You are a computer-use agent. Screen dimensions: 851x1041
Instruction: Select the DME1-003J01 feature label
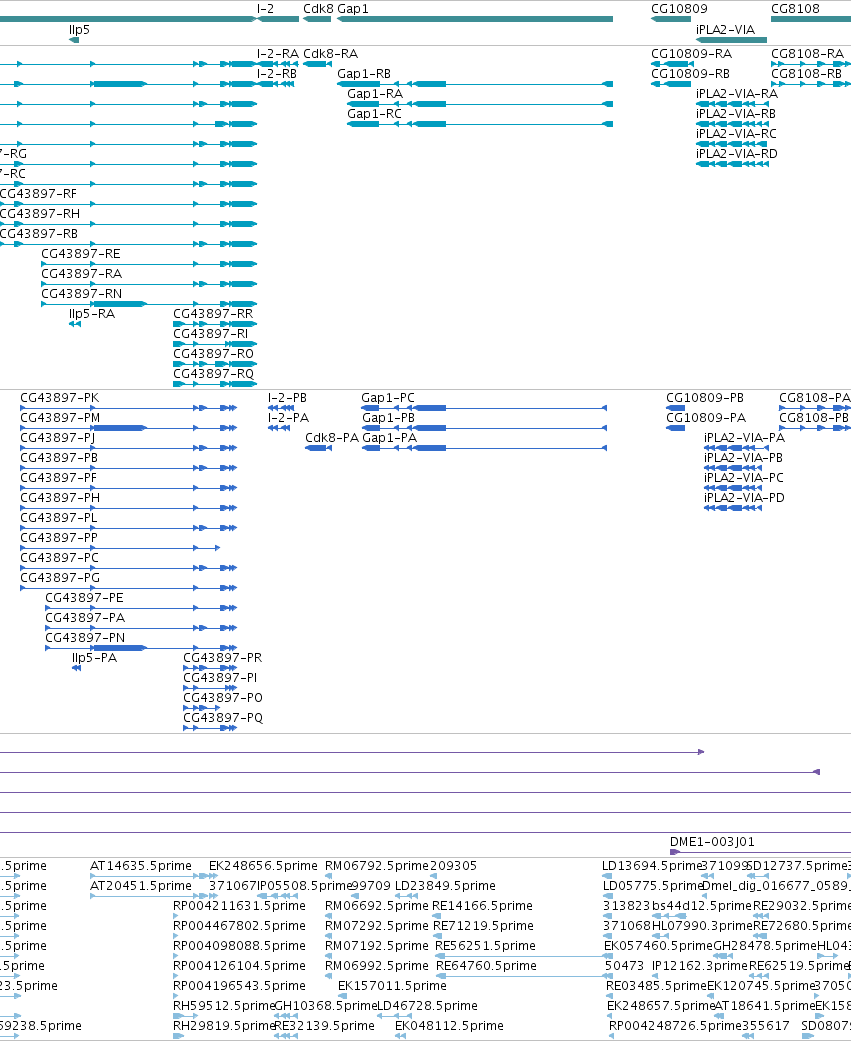coord(712,841)
